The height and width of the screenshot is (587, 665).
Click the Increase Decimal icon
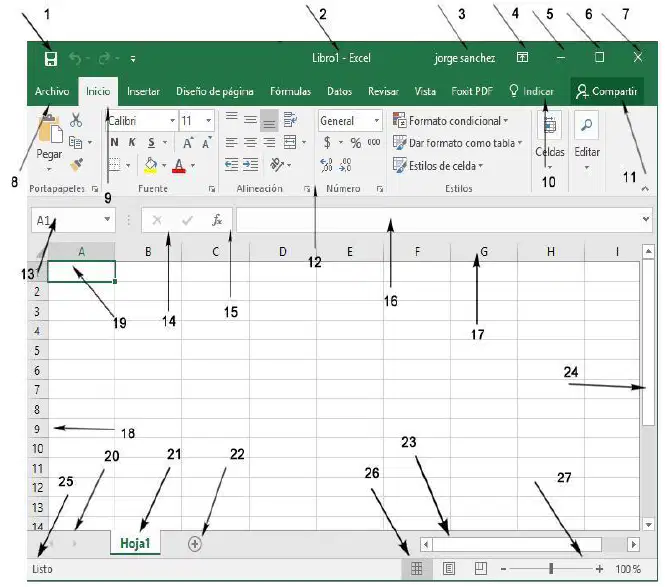pyautogui.click(x=326, y=165)
